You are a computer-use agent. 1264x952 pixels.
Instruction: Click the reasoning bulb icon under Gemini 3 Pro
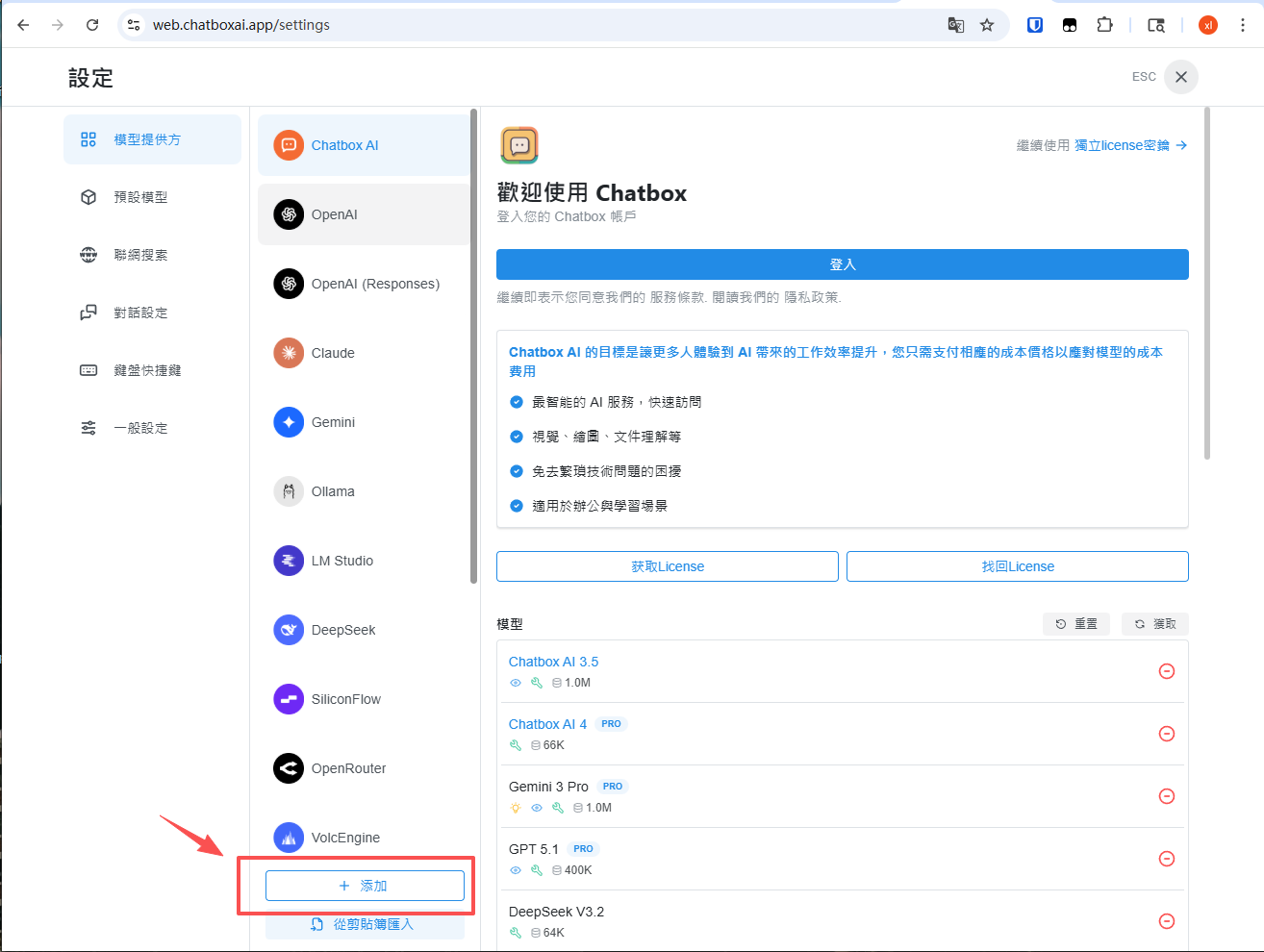click(516, 808)
